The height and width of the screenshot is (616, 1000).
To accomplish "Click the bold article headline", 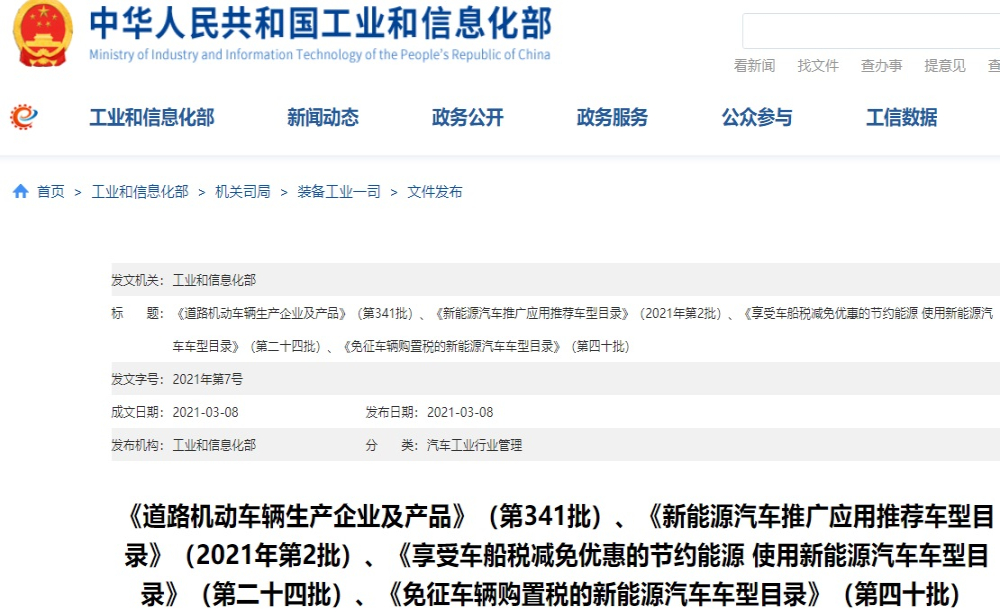I will (557, 555).
